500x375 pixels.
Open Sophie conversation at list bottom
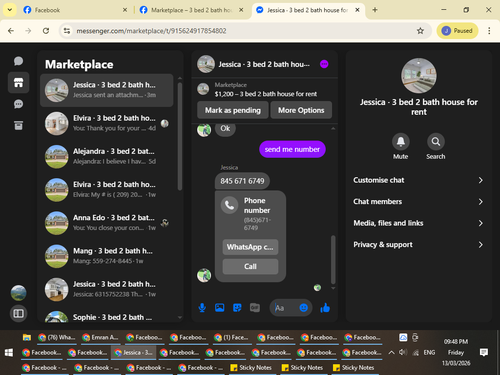(x=107, y=315)
